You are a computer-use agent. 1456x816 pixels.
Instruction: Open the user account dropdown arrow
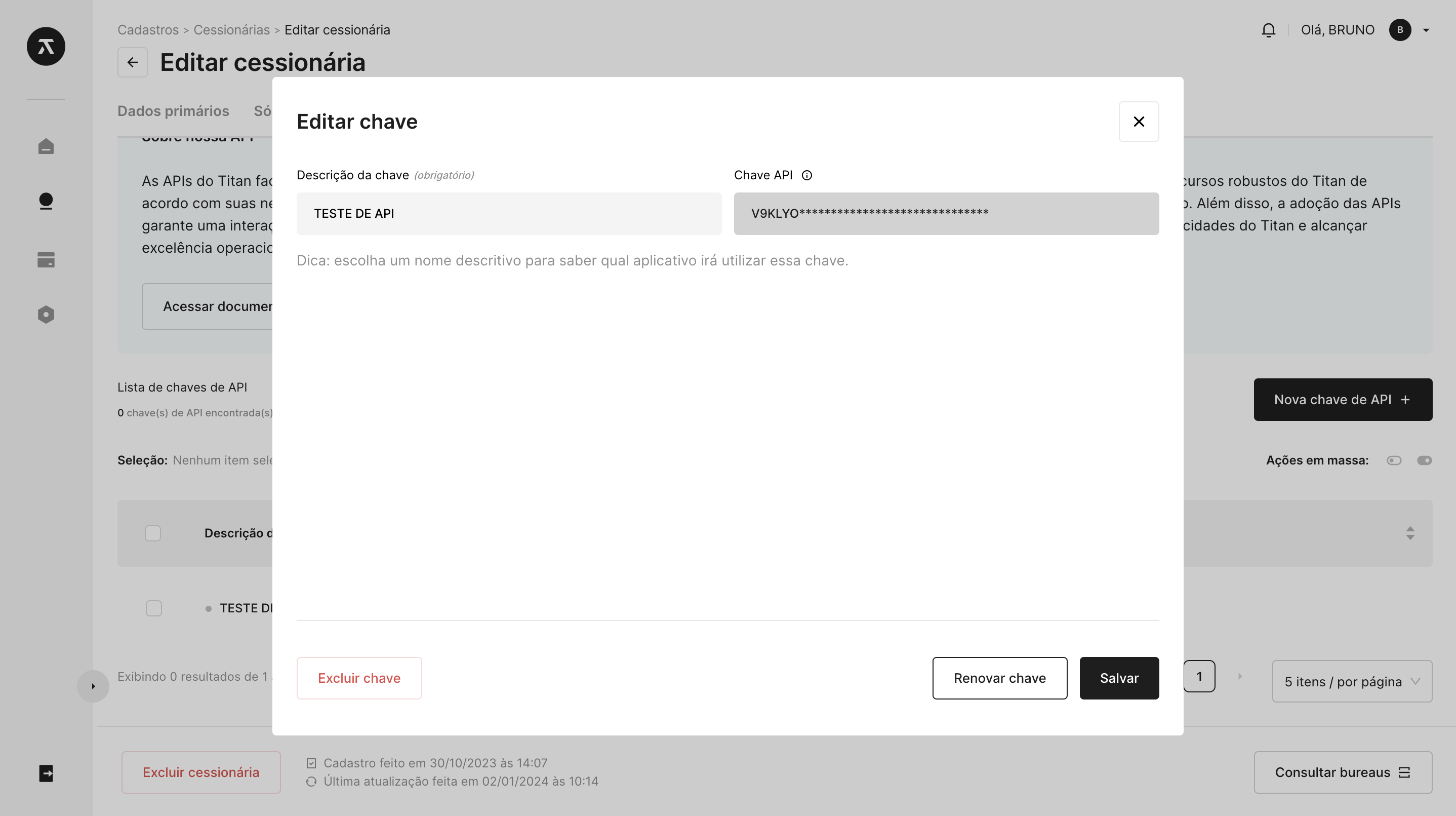click(x=1426, y=30)
